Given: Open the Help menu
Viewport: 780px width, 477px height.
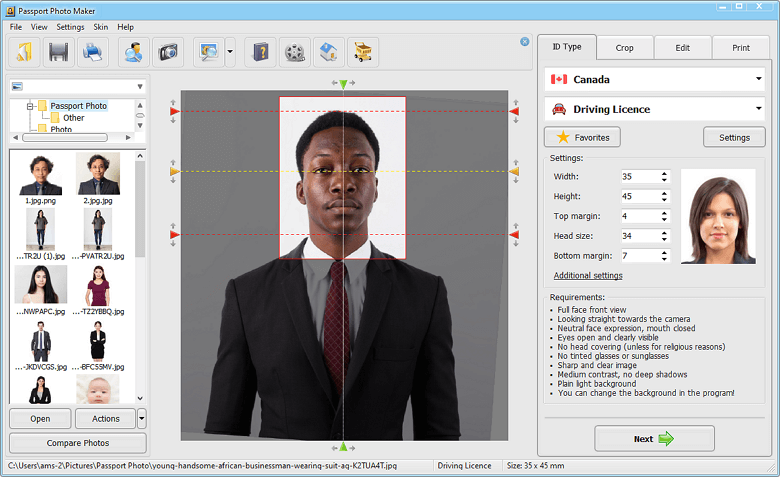Looking at the screenshot, I should 125,27.
